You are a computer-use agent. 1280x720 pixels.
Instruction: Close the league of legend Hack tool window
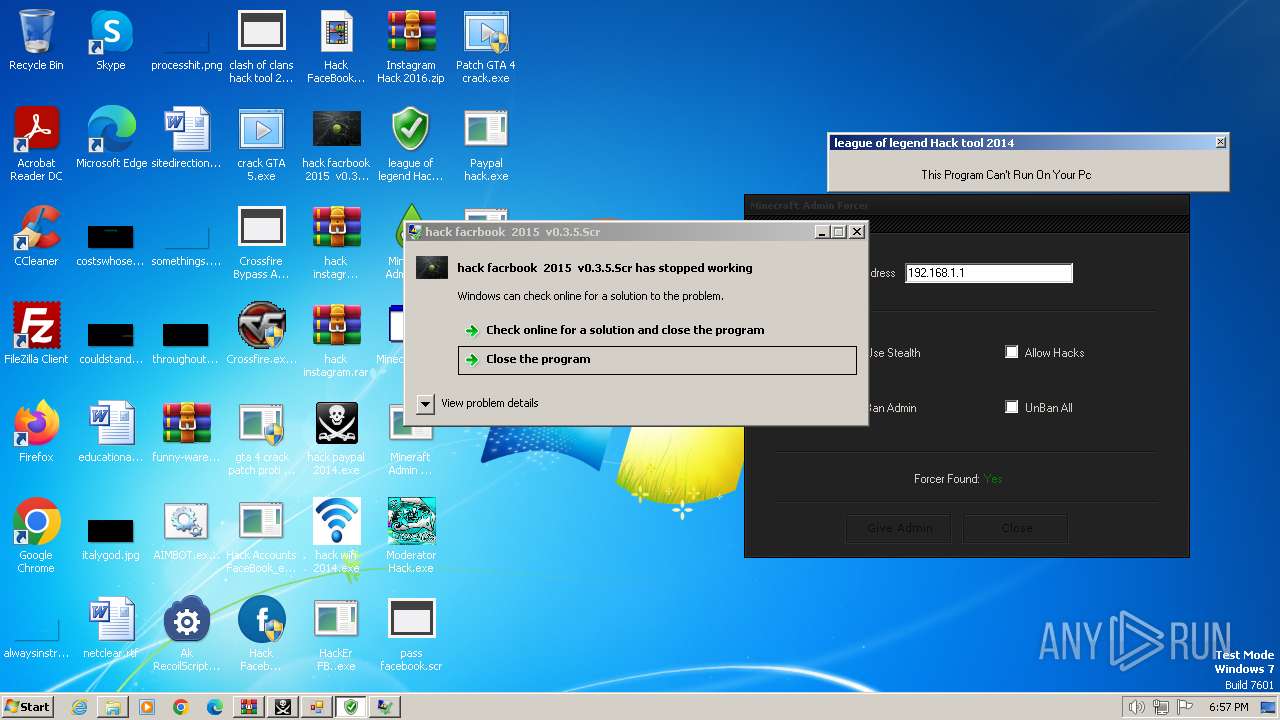(1220, 143)
